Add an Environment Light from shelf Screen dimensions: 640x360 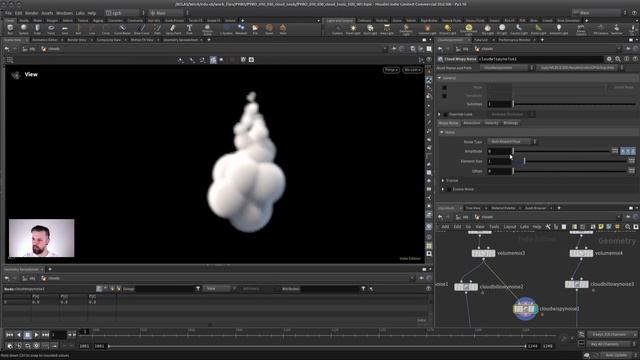coord(469,29)
